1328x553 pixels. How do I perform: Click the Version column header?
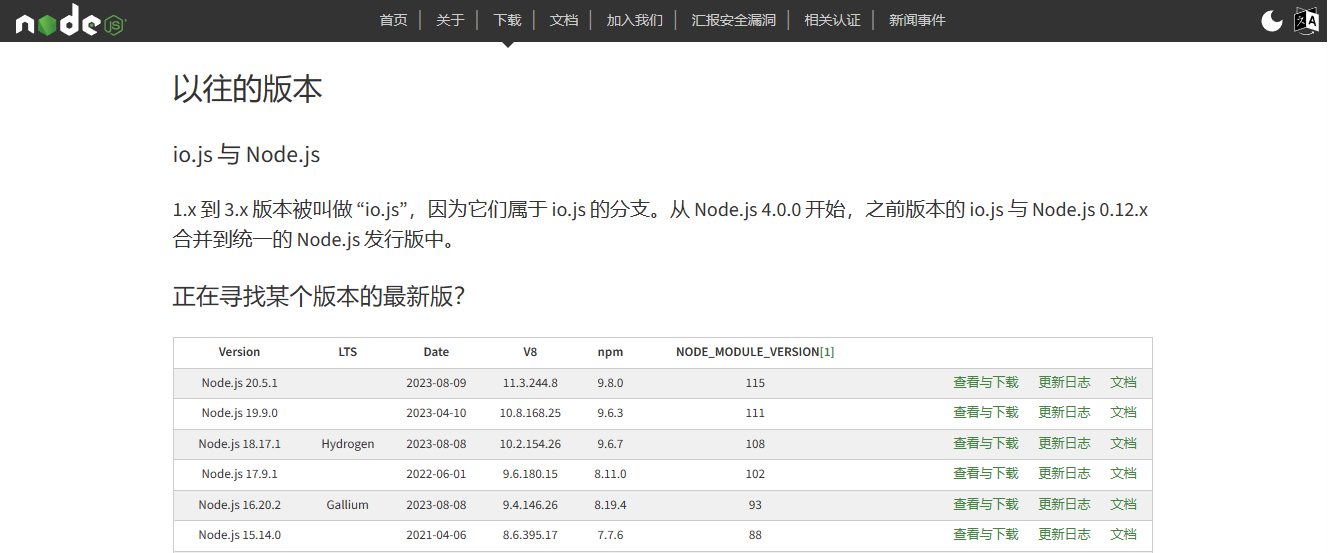(239, 352)
